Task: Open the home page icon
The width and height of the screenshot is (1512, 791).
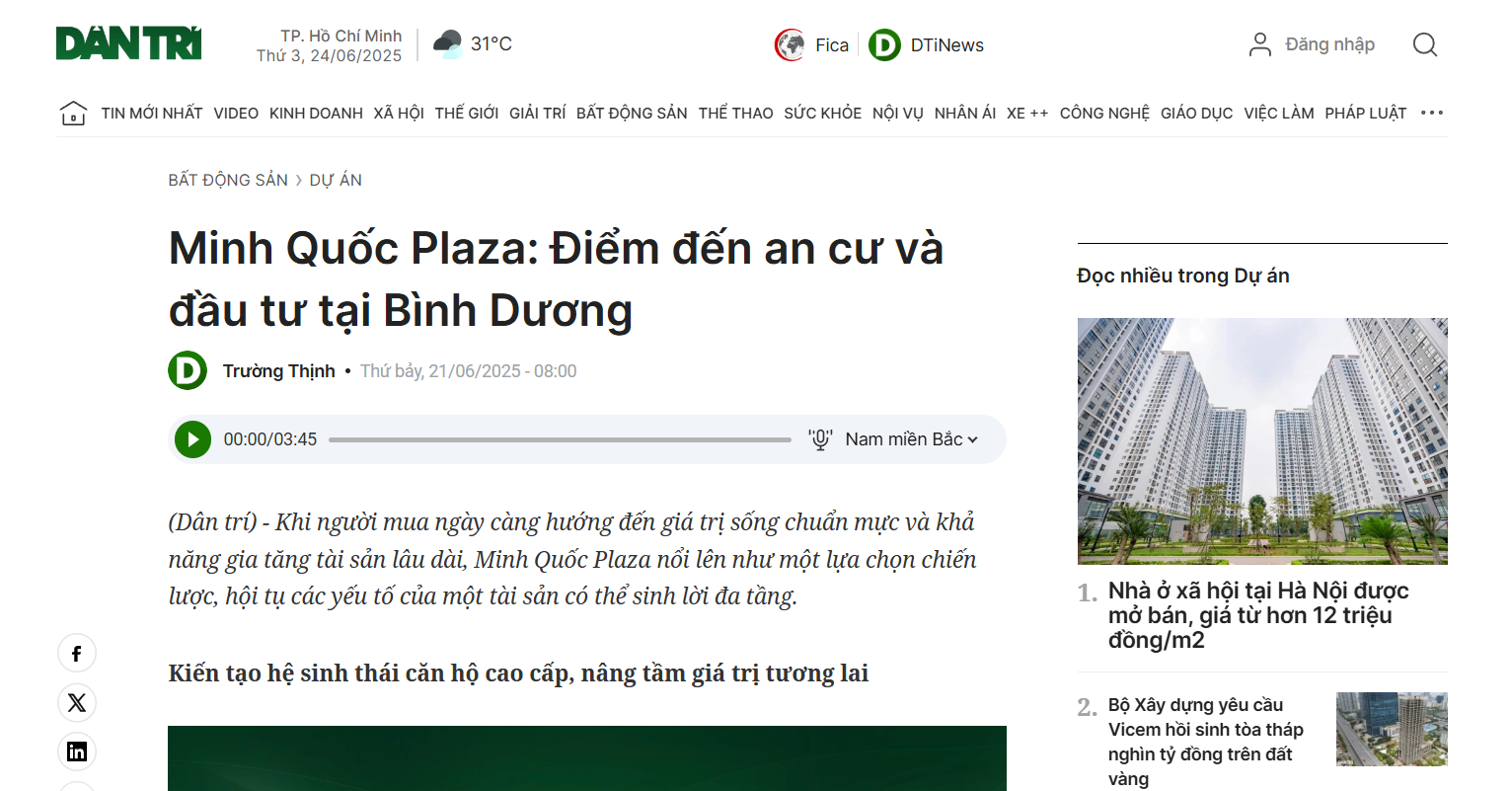Action: pos(73,114)
